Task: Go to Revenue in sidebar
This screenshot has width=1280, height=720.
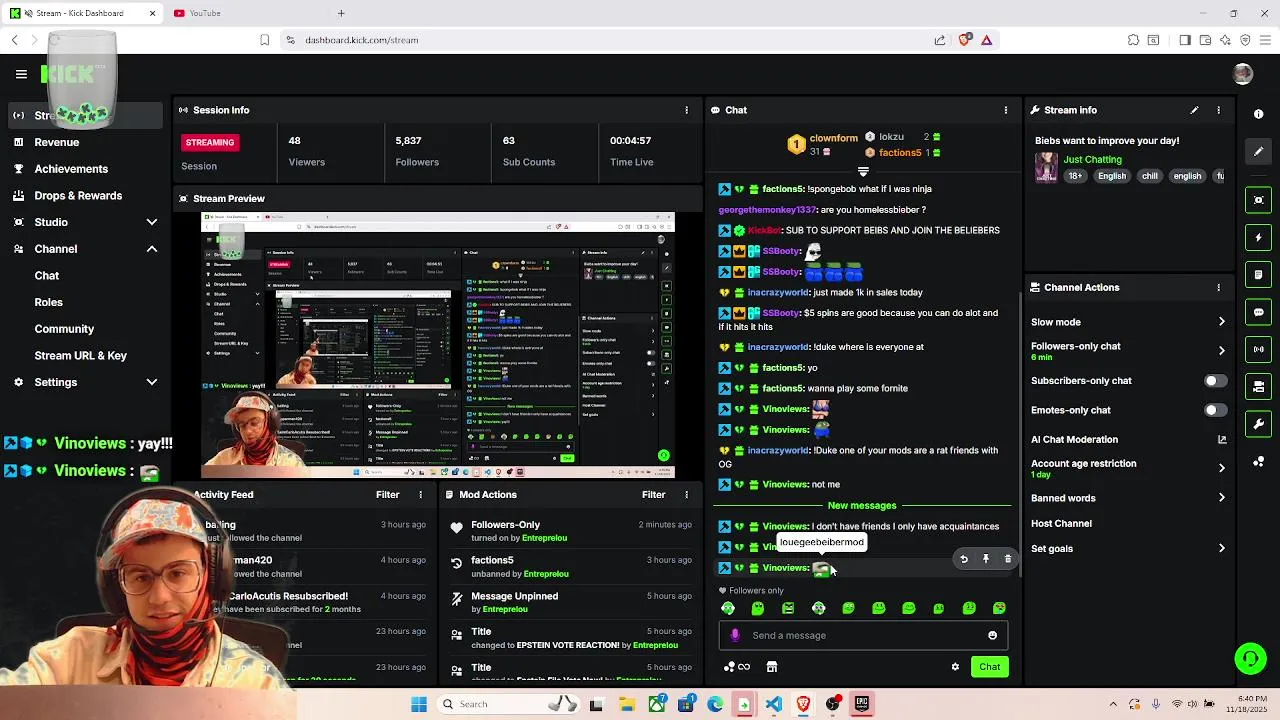Action: pos(57,142)
